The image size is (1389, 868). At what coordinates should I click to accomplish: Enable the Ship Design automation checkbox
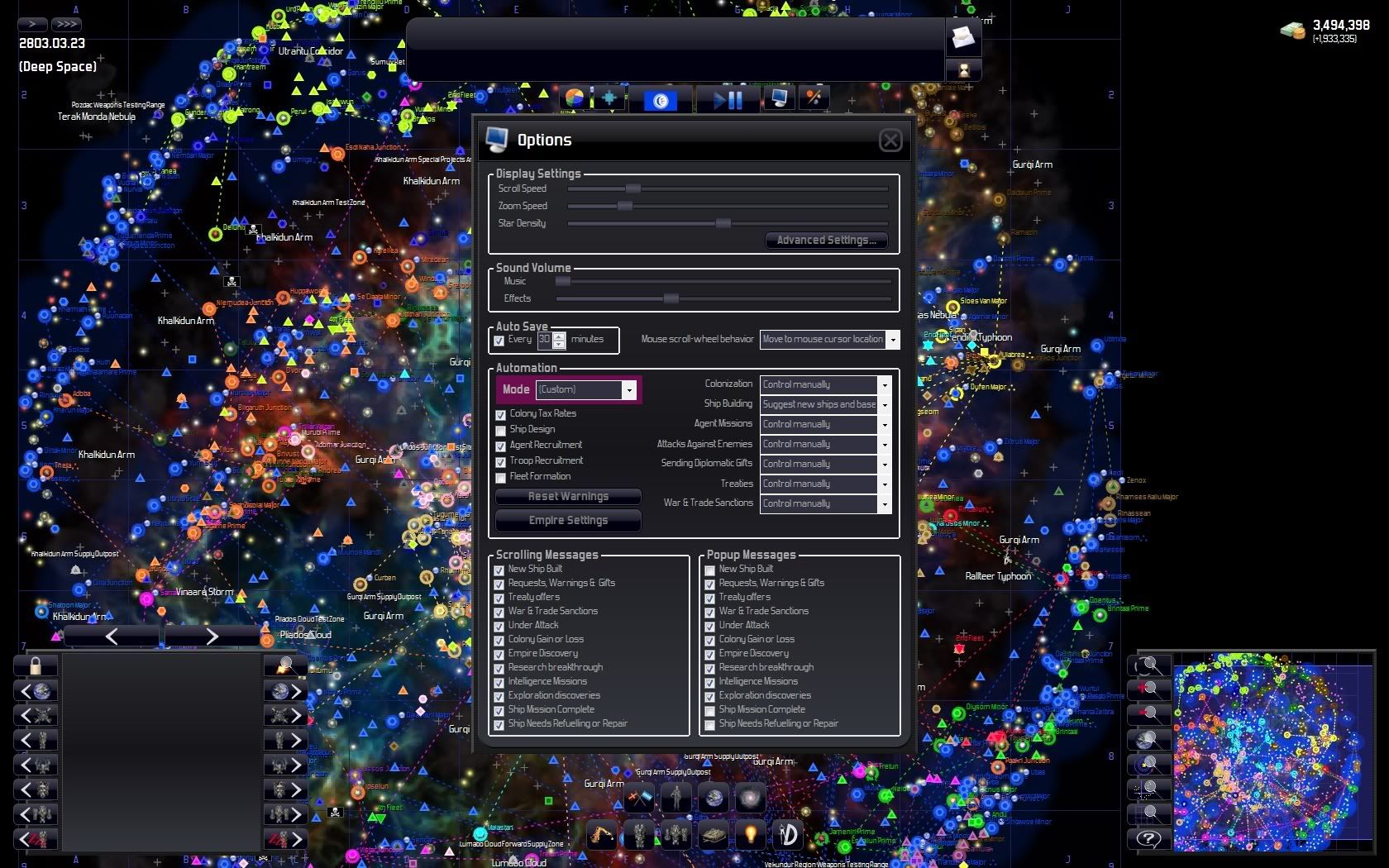click(500, 430)
